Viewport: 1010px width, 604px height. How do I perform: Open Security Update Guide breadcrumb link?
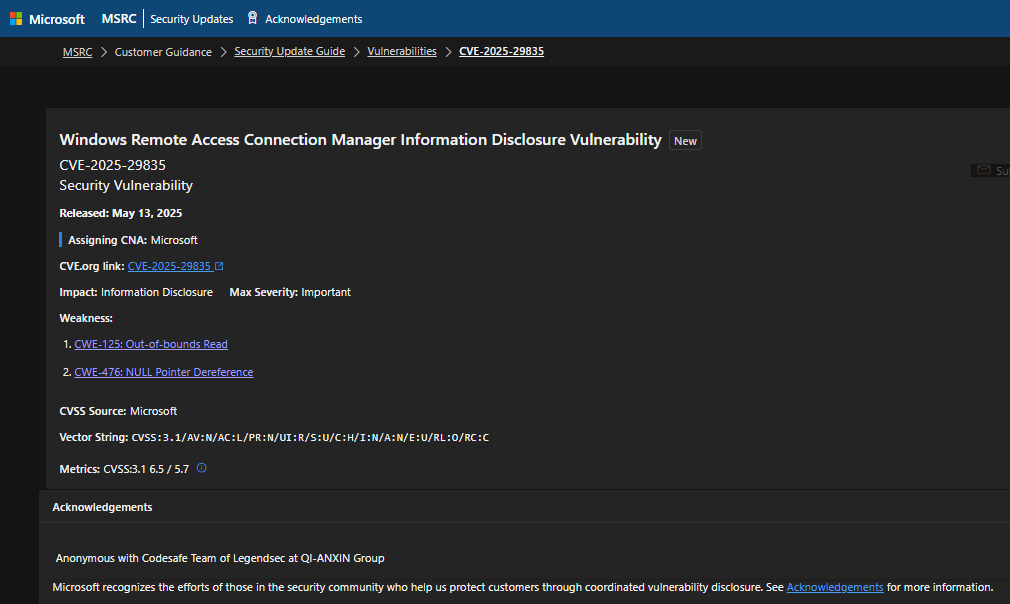289,52
